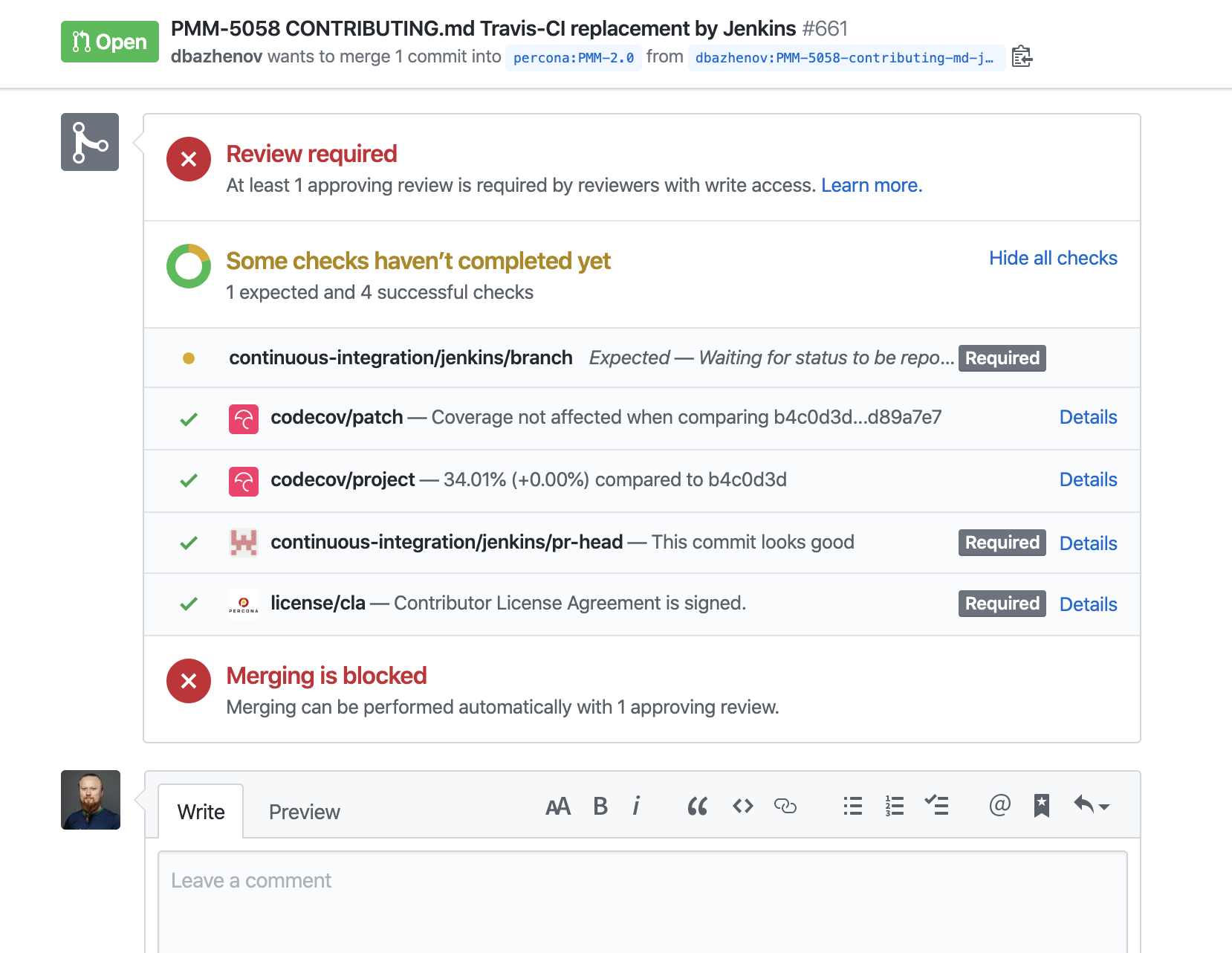Reference an issue with the bookmark icon

1042,806
